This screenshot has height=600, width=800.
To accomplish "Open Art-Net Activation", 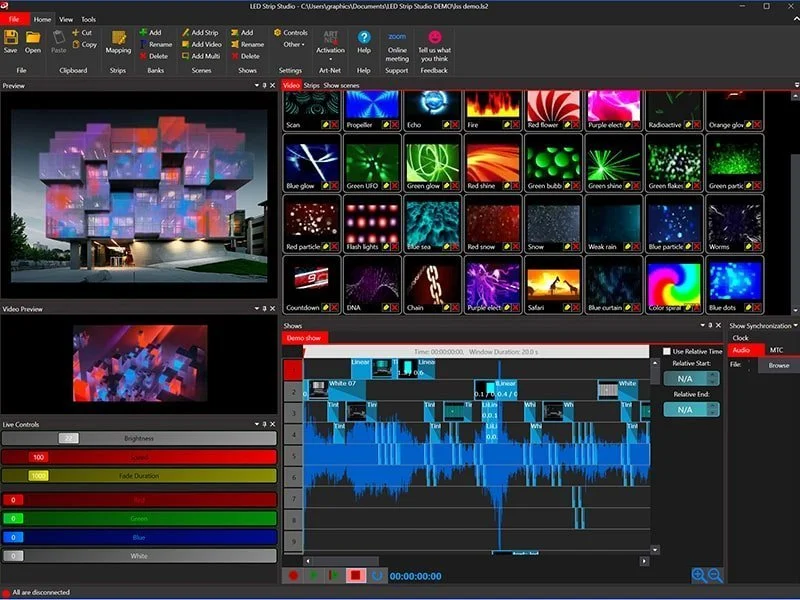I will pyautogui.click(x=330, y=40).
